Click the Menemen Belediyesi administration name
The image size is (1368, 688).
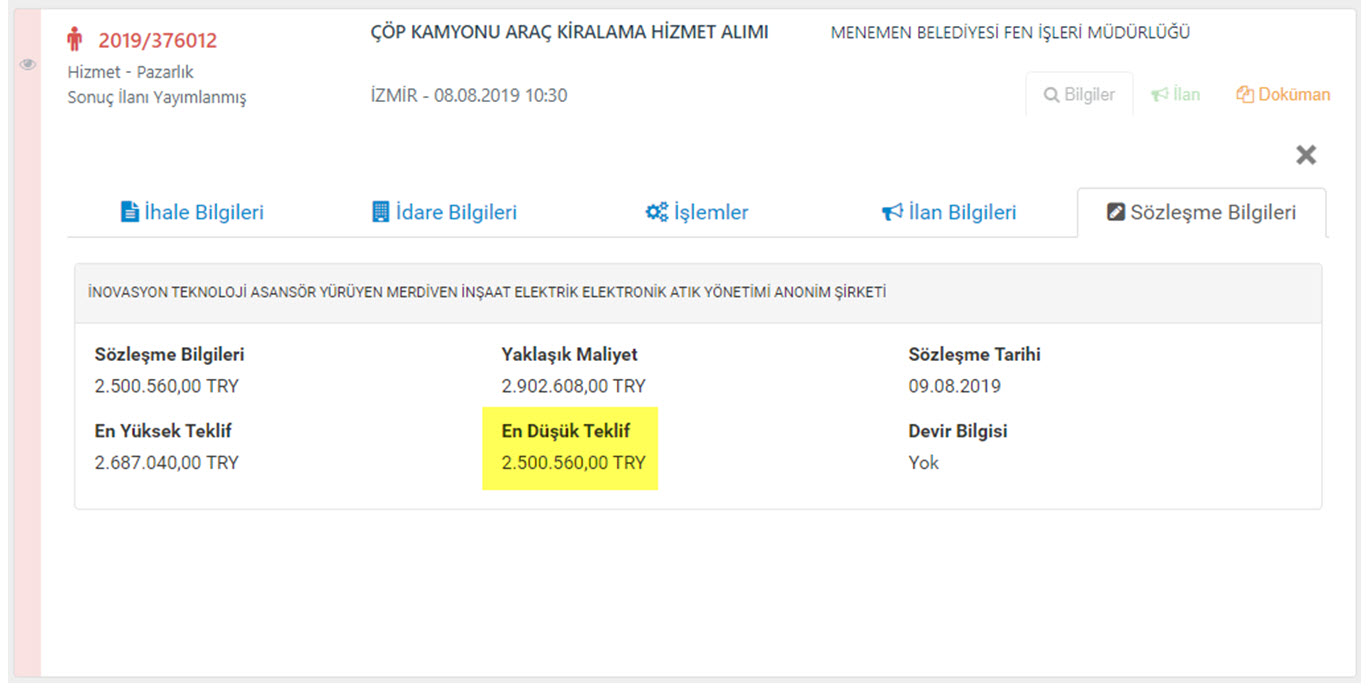click(1010, 33)
